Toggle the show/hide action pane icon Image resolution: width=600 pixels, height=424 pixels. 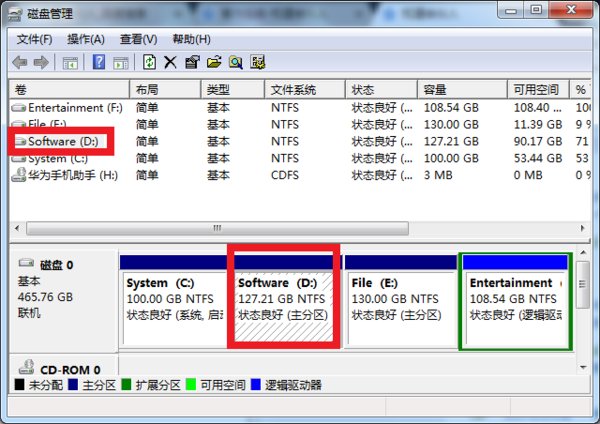pos(121,62)
